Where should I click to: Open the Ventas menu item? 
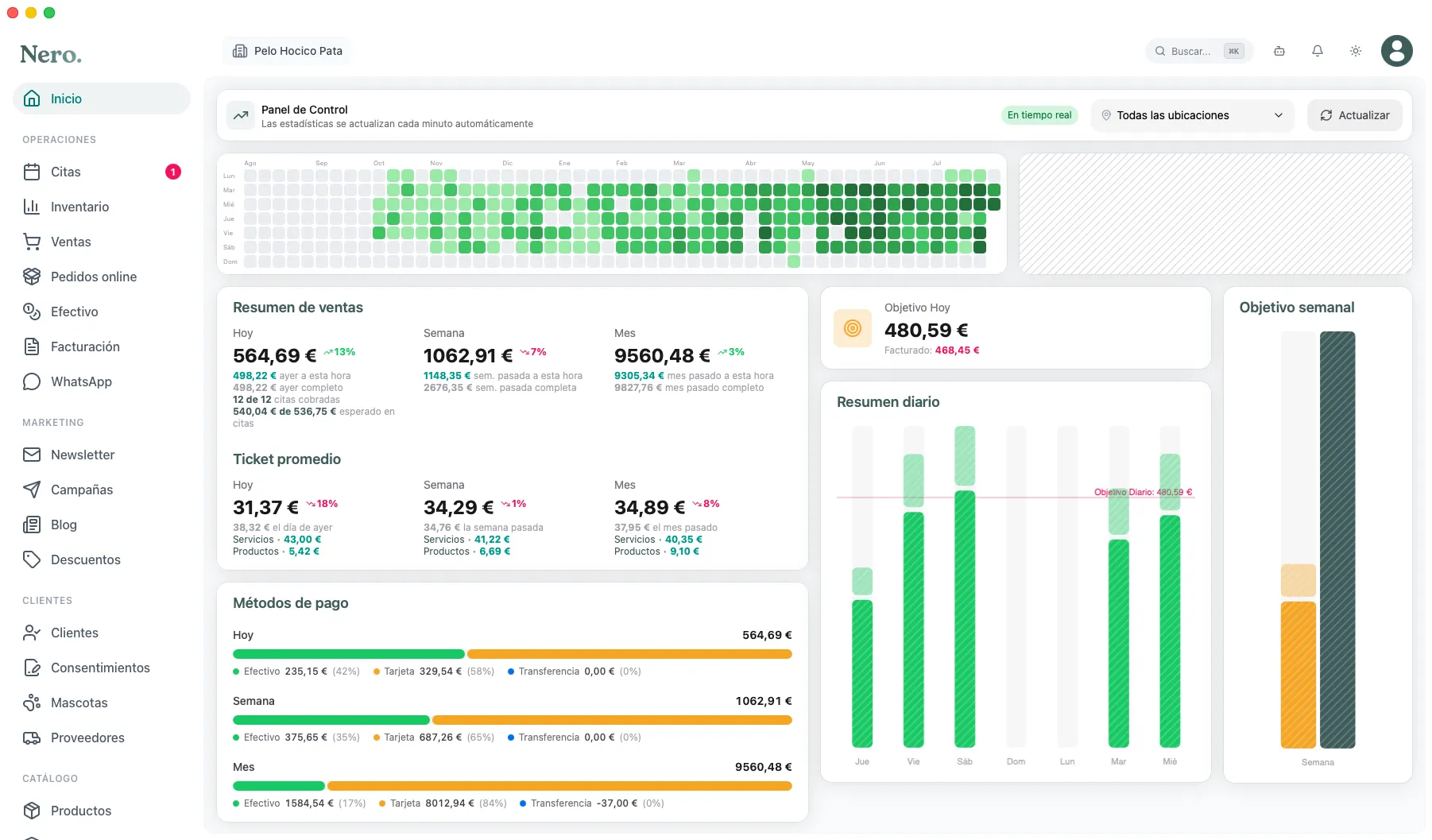click(102, 242)
